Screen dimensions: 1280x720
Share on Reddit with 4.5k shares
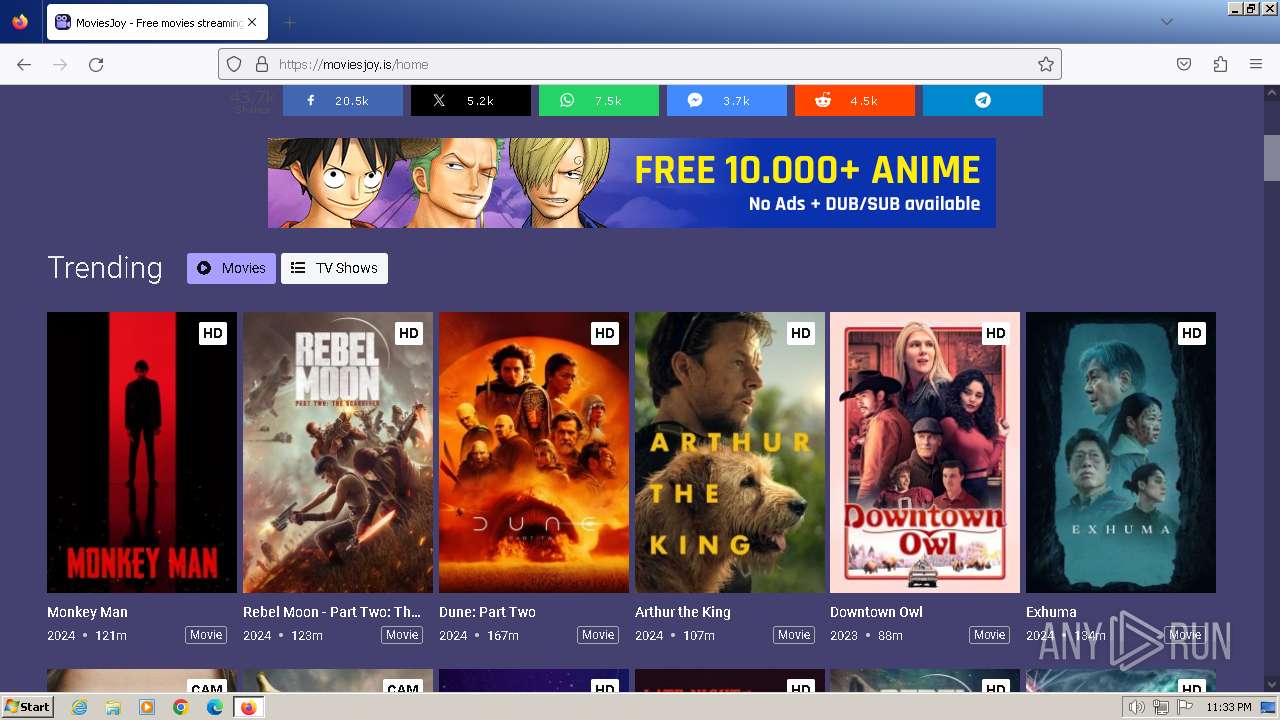[854, 100]
